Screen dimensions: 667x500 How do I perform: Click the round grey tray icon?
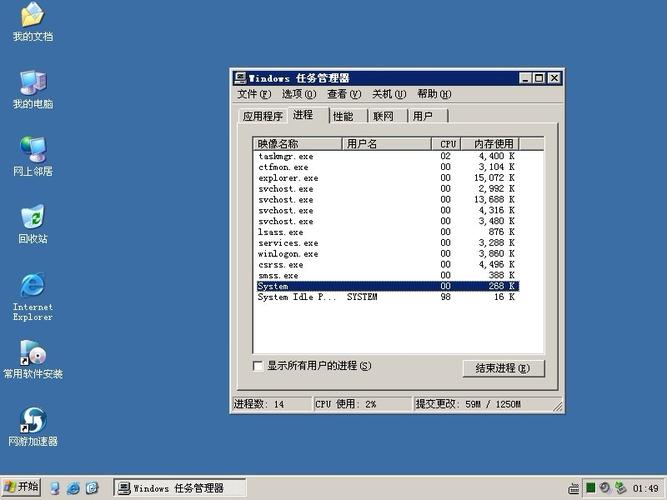pyautogui.click(x=604, y=488)
